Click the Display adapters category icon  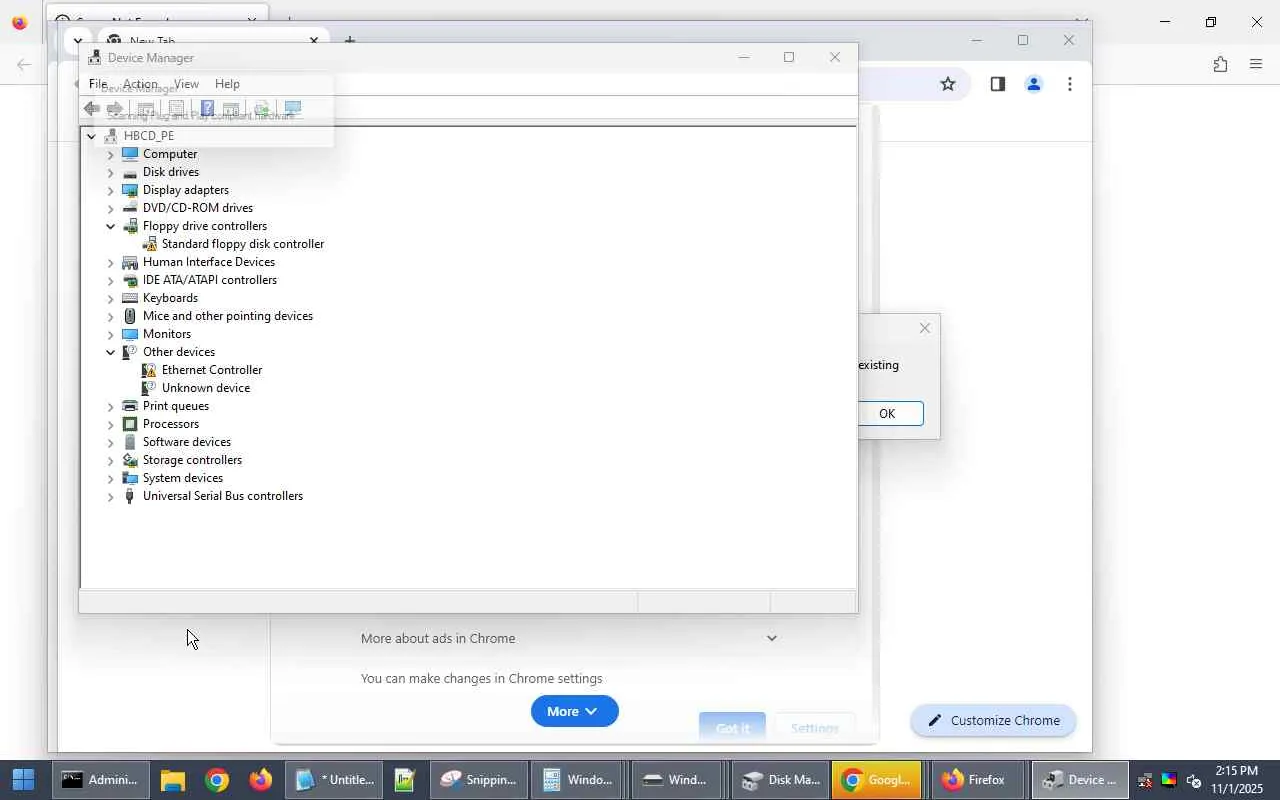point(130,190)
